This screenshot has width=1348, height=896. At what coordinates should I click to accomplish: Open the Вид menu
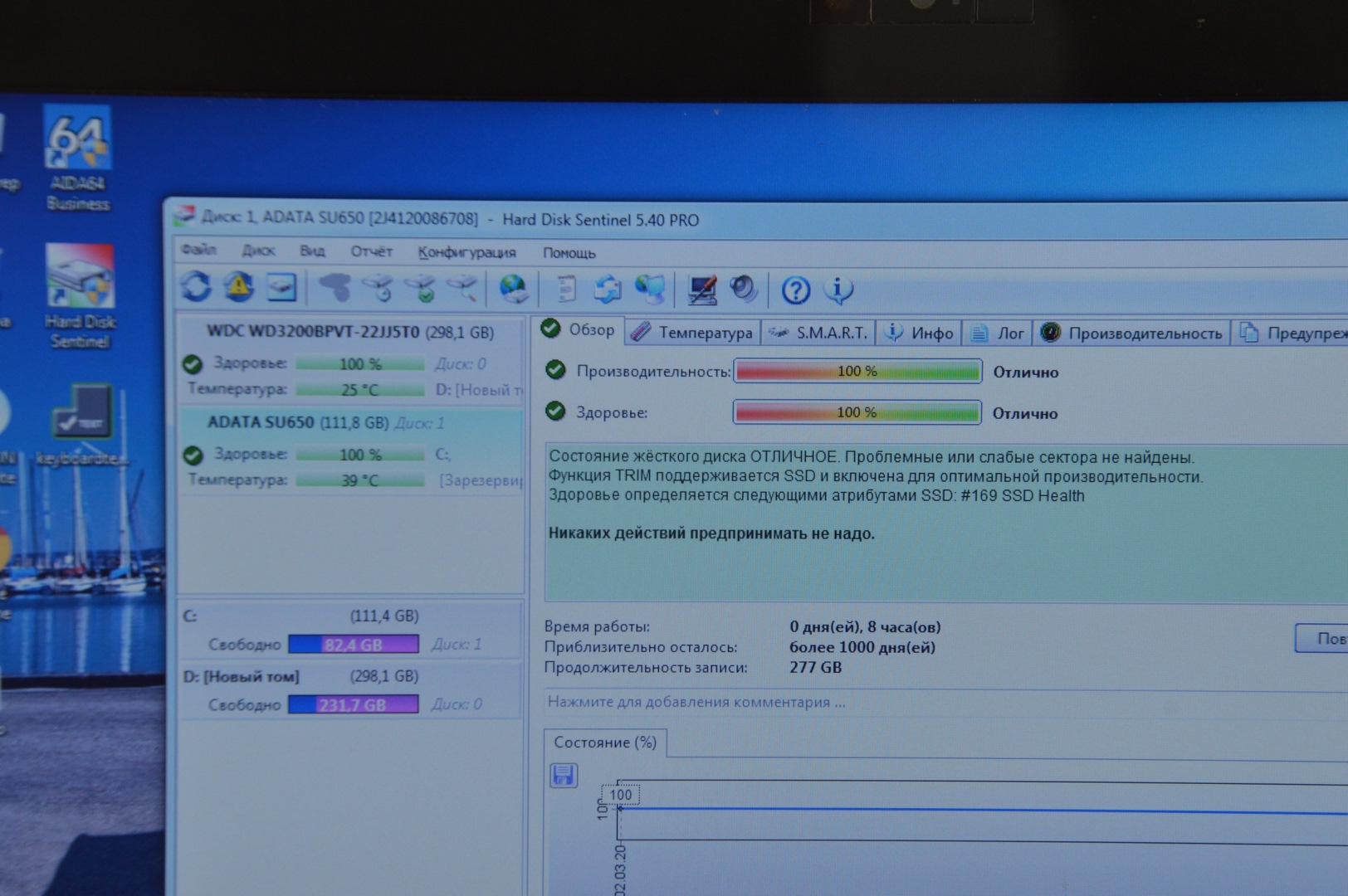pyautogui.click(x=312, y=251)
